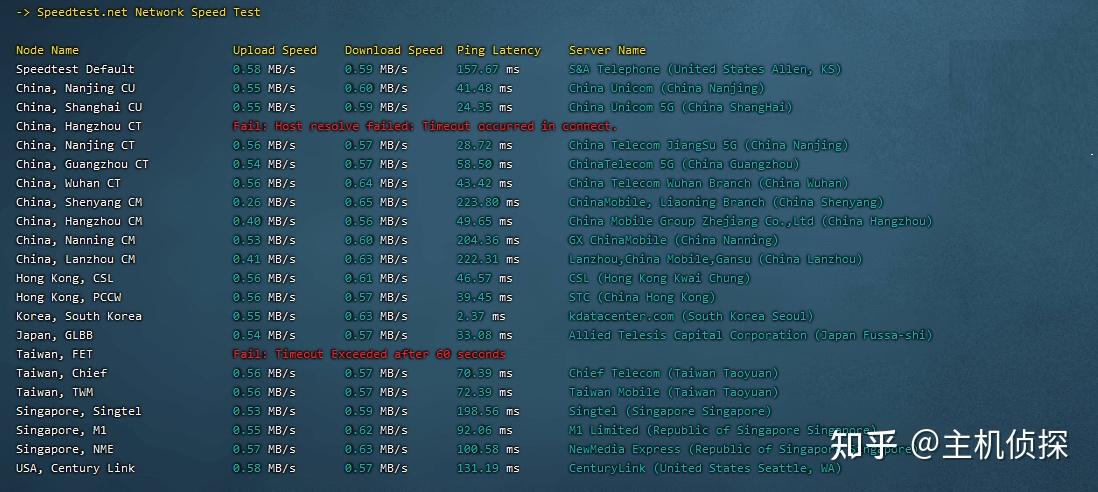Click the 157.67 ms ping value
Screen dimensions: 1098x492
pos(488,69)
